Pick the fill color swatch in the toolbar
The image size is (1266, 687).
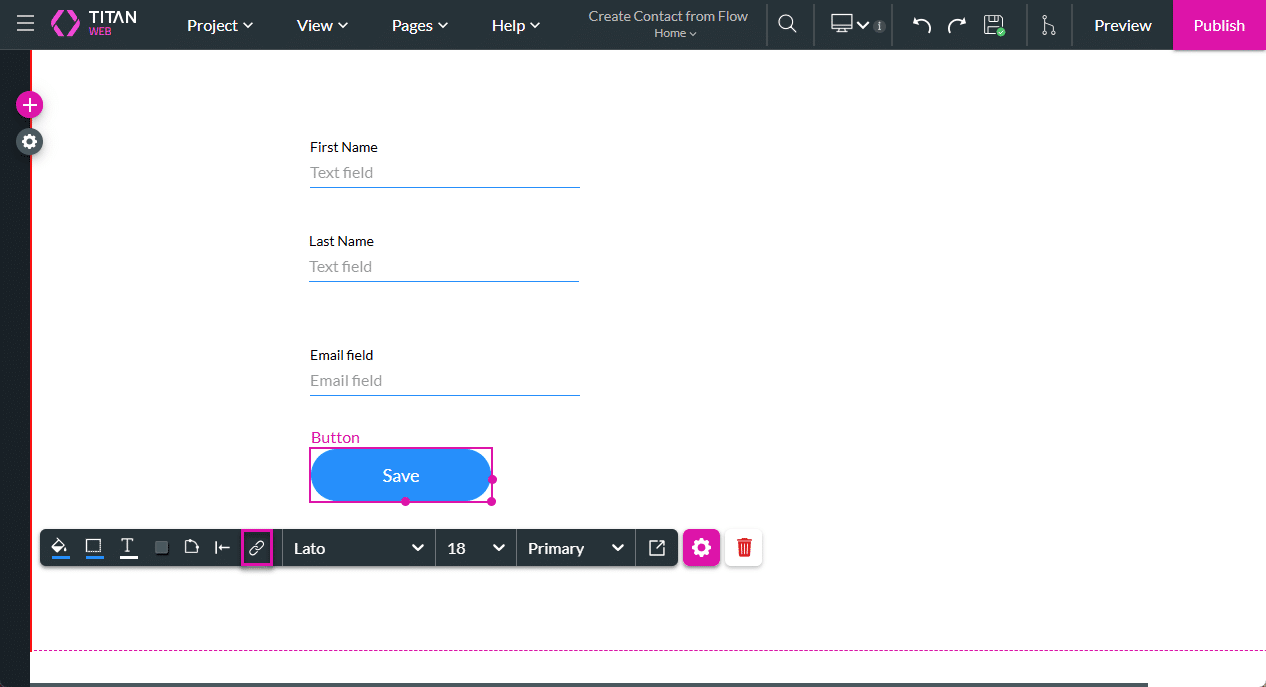[x=59, y=547]
